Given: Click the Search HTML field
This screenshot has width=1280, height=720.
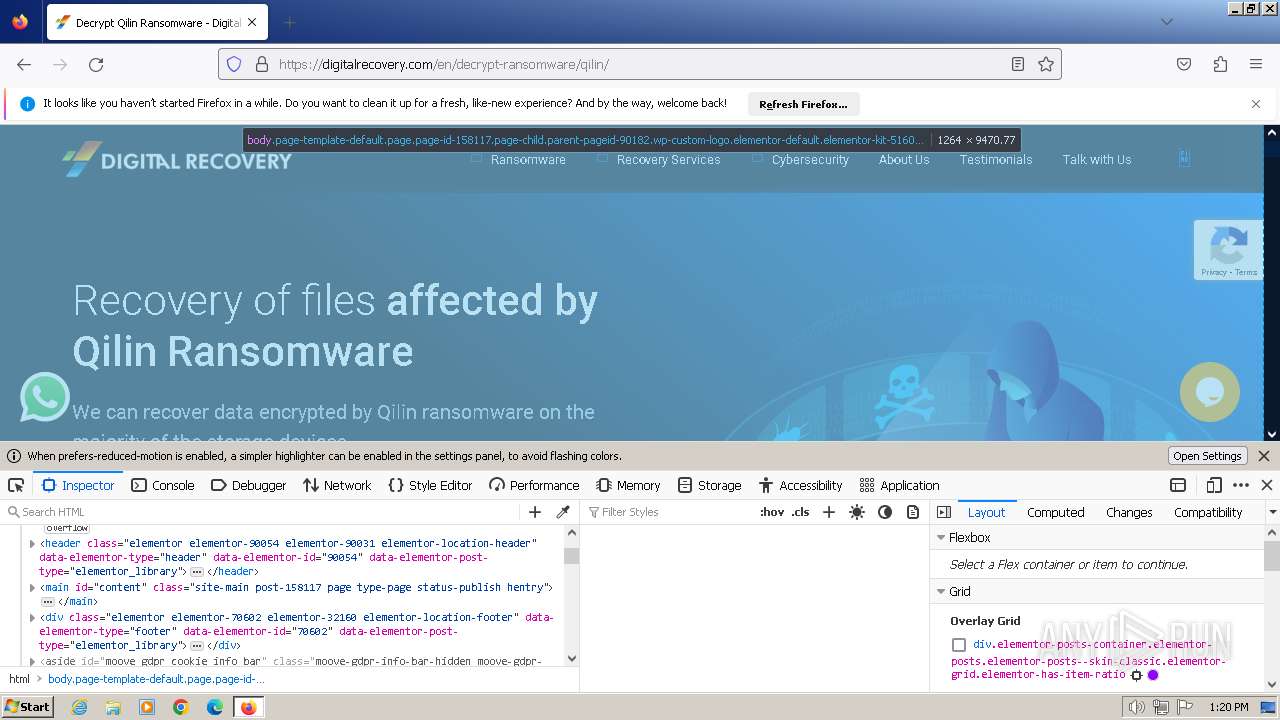Looking at the screenshot, I should pyautogui.click(x=262, y=512).
